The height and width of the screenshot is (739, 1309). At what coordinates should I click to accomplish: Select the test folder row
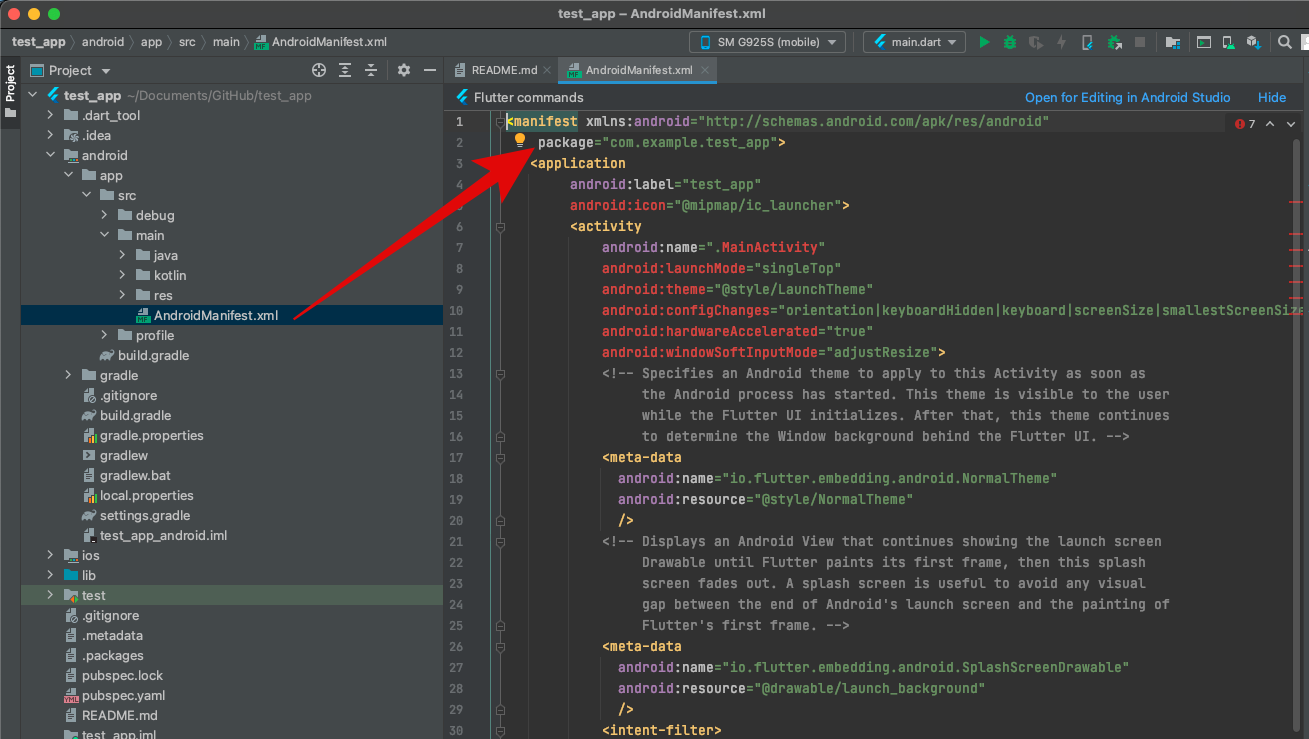[x=232, y=595]
